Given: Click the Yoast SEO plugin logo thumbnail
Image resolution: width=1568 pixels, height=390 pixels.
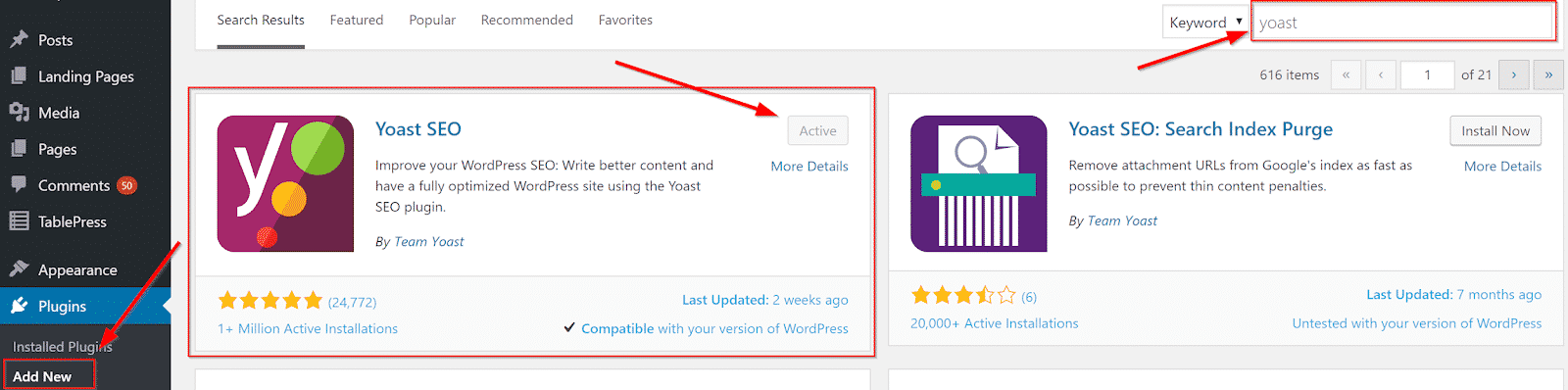Looking at the screenshot, I should pyautogui.click(x=285, y=183).
